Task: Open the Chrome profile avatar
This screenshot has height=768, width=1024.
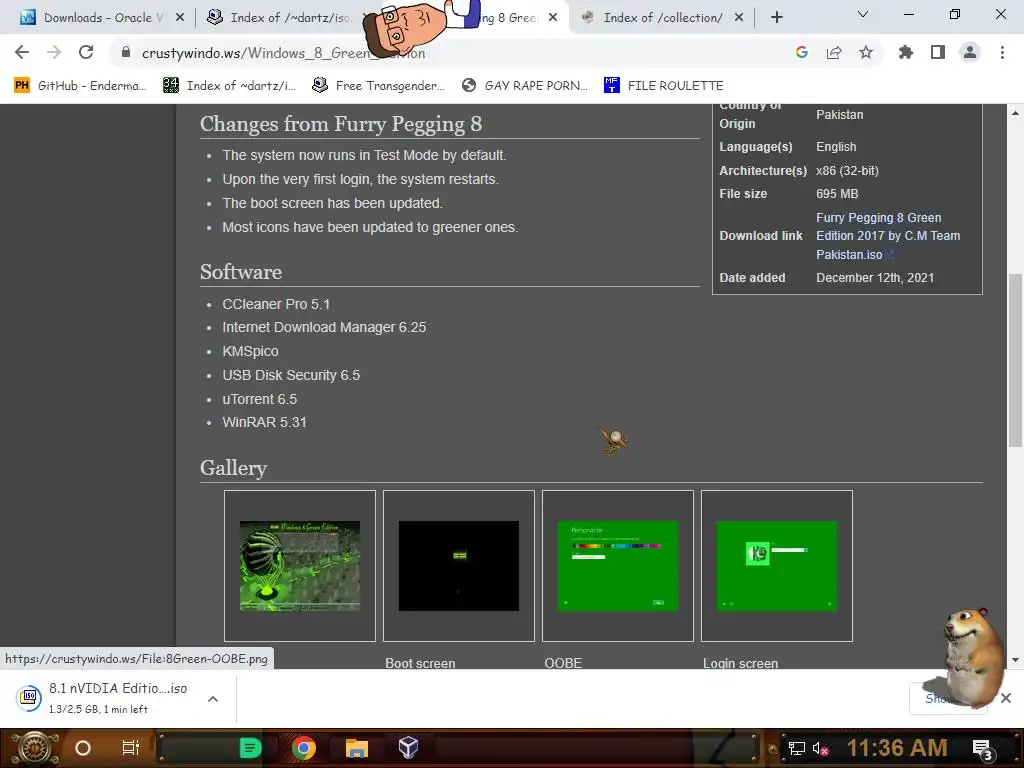Action: pyautogui.click(x=970, y=52)
